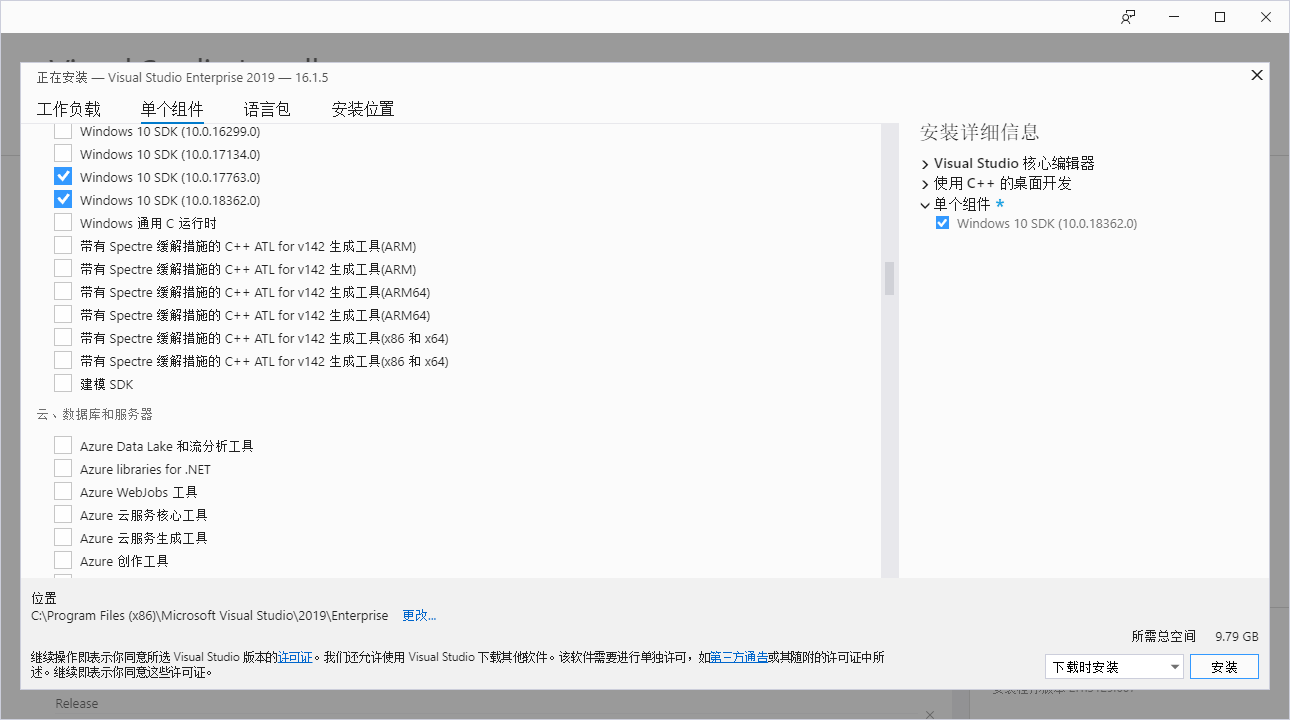Check Azure 云服务生成工具

63,538
